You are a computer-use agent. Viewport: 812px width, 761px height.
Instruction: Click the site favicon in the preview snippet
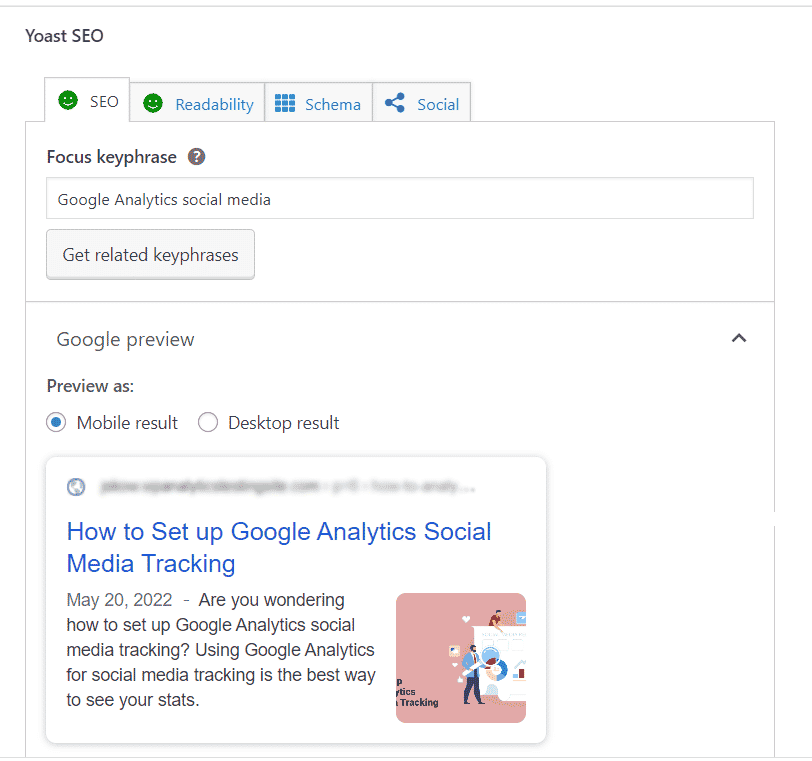coord(76,487)
